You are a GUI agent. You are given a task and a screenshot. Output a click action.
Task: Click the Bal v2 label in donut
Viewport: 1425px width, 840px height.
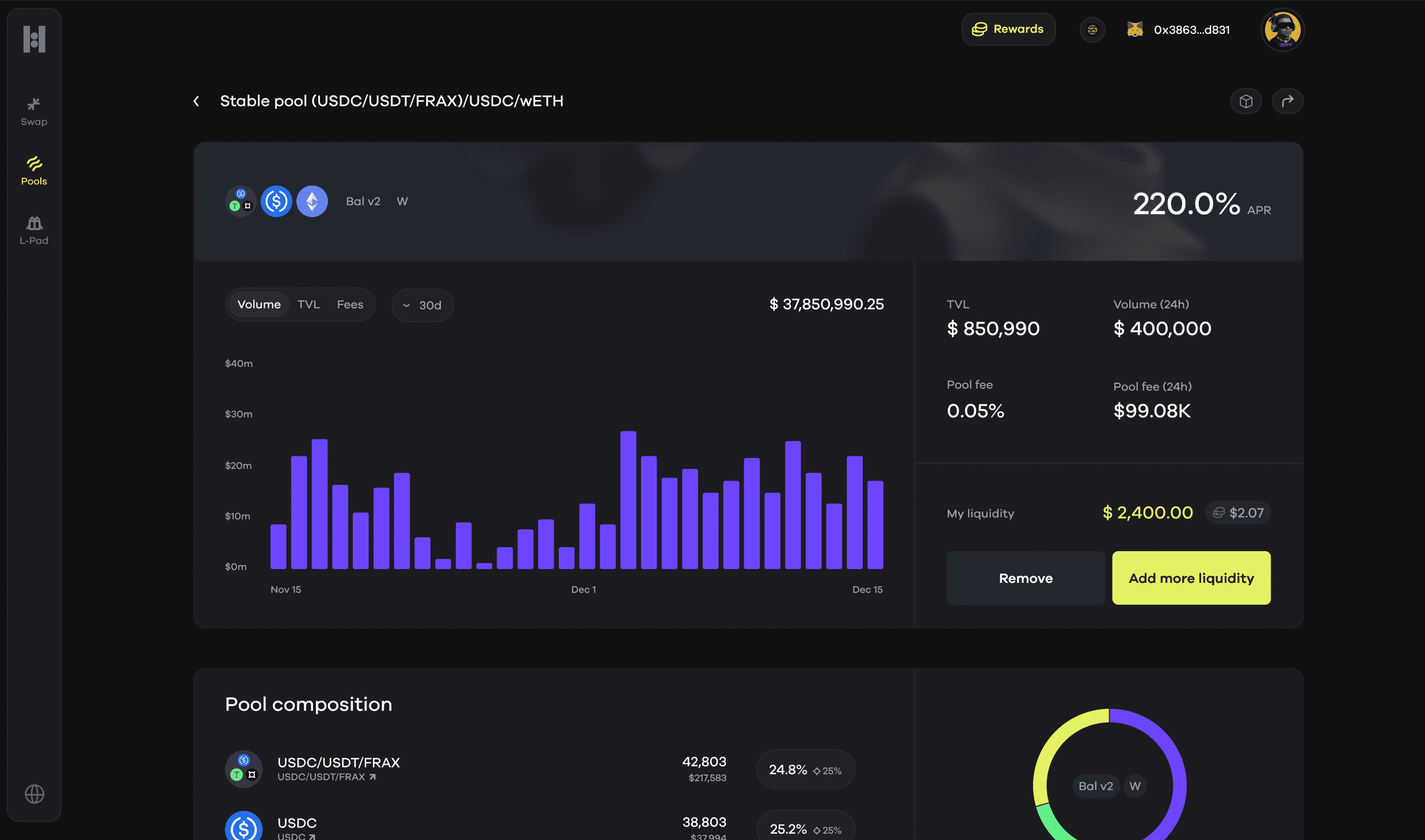click(1096, 786)
